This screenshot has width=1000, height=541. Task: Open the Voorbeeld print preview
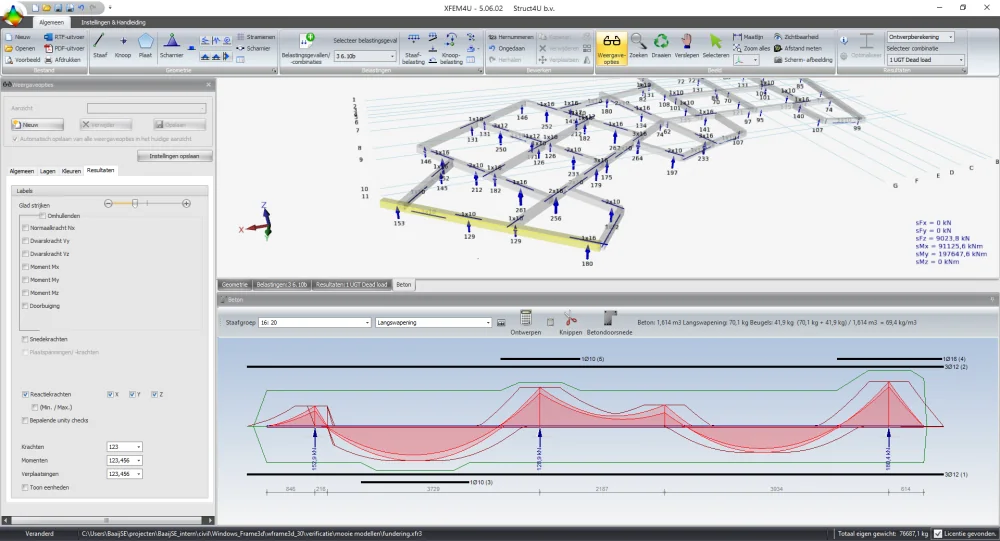click(x=22, y=60)
